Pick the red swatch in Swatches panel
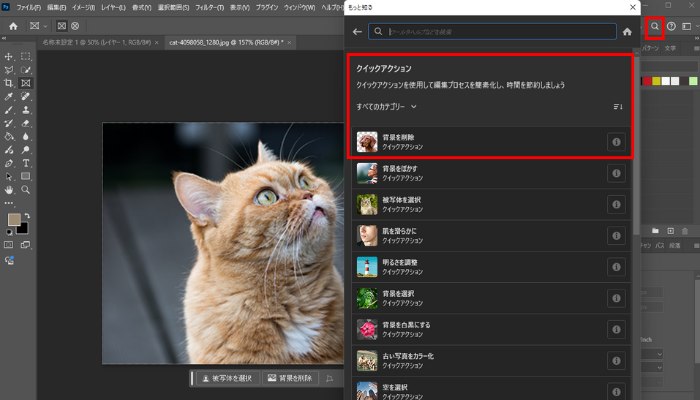Viewport: 700px width, 400px height. [x=647, y=81]
